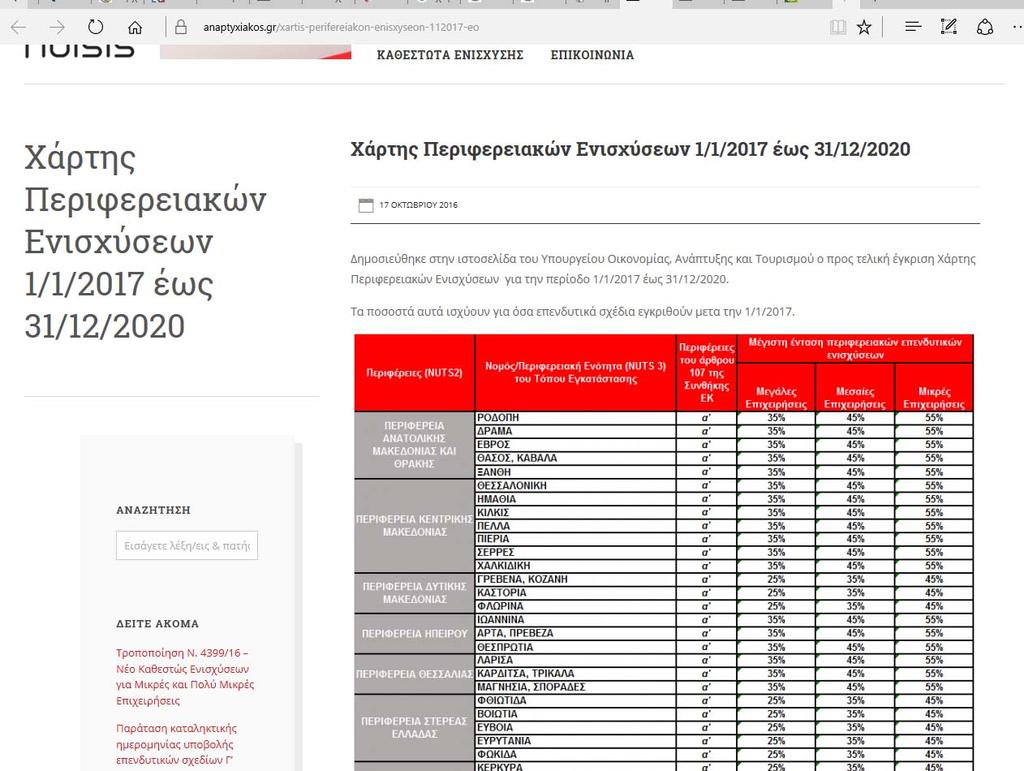Click the 'ΗΜΑΘΙΑ' table cell

click(x=575, y=499)
